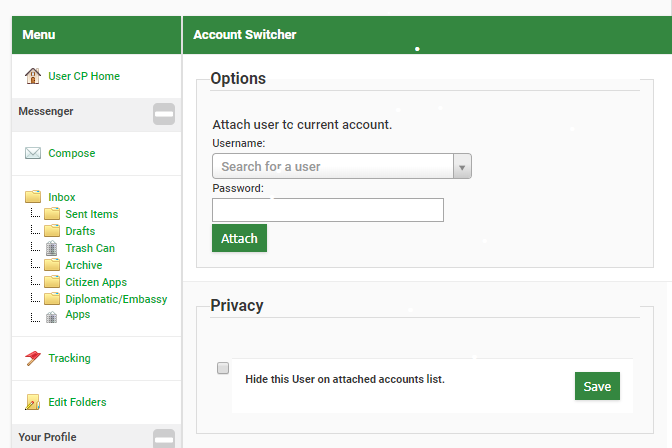Collapse the Messenger section
This screenshot has width=672, height=448.
coord(163,113)
